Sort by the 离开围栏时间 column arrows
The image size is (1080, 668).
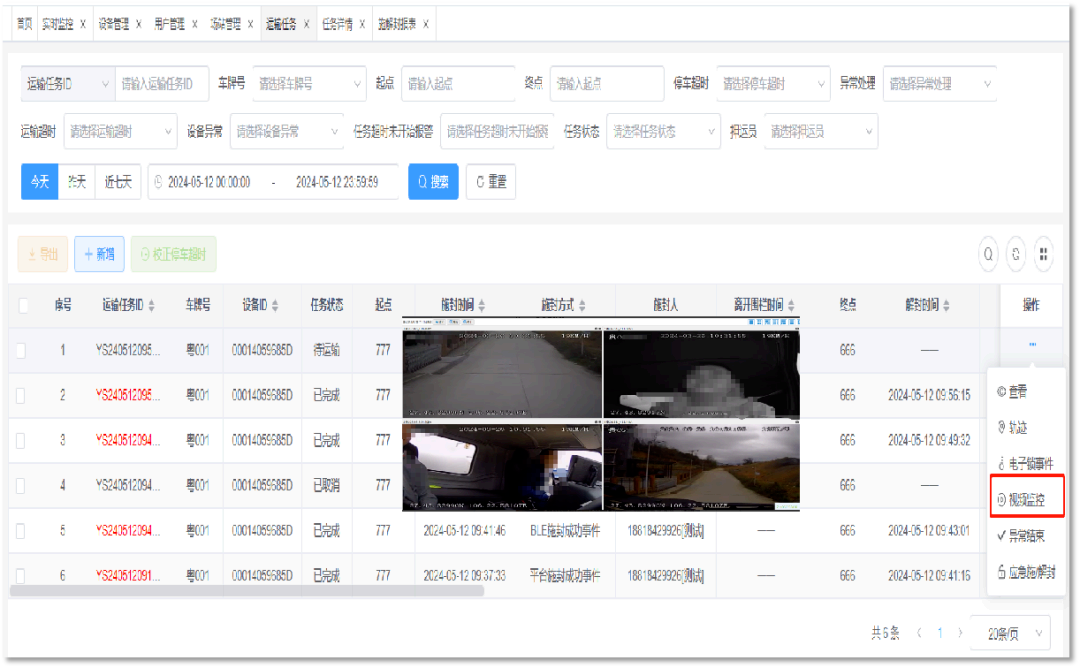(791, 305)
